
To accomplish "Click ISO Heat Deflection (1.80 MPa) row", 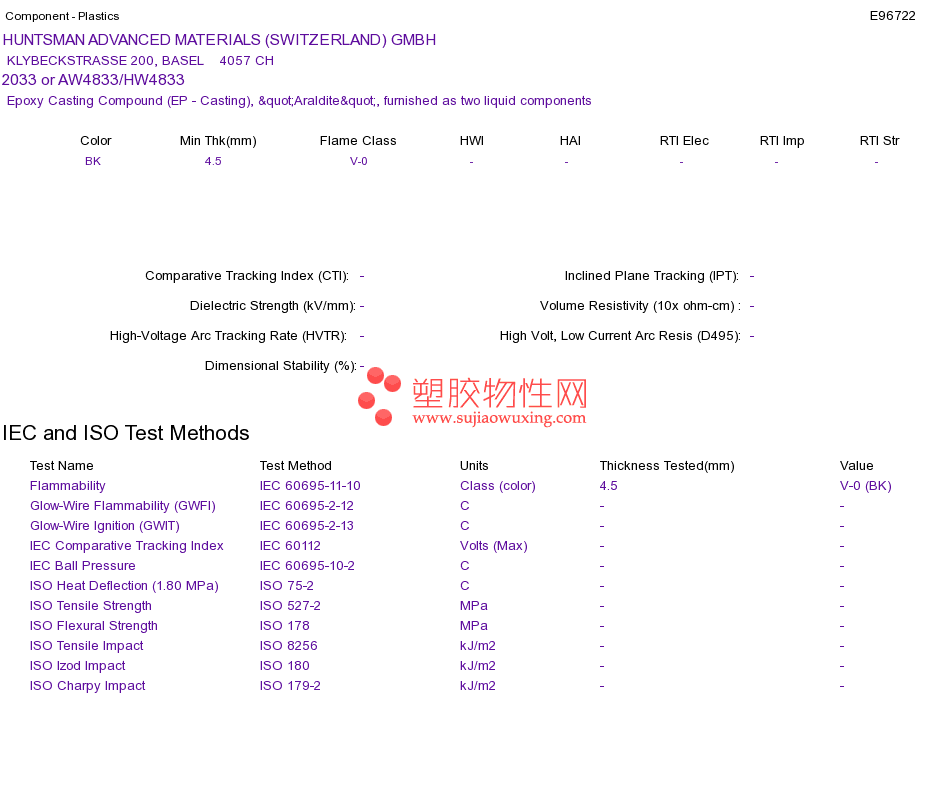I will 124,586.
